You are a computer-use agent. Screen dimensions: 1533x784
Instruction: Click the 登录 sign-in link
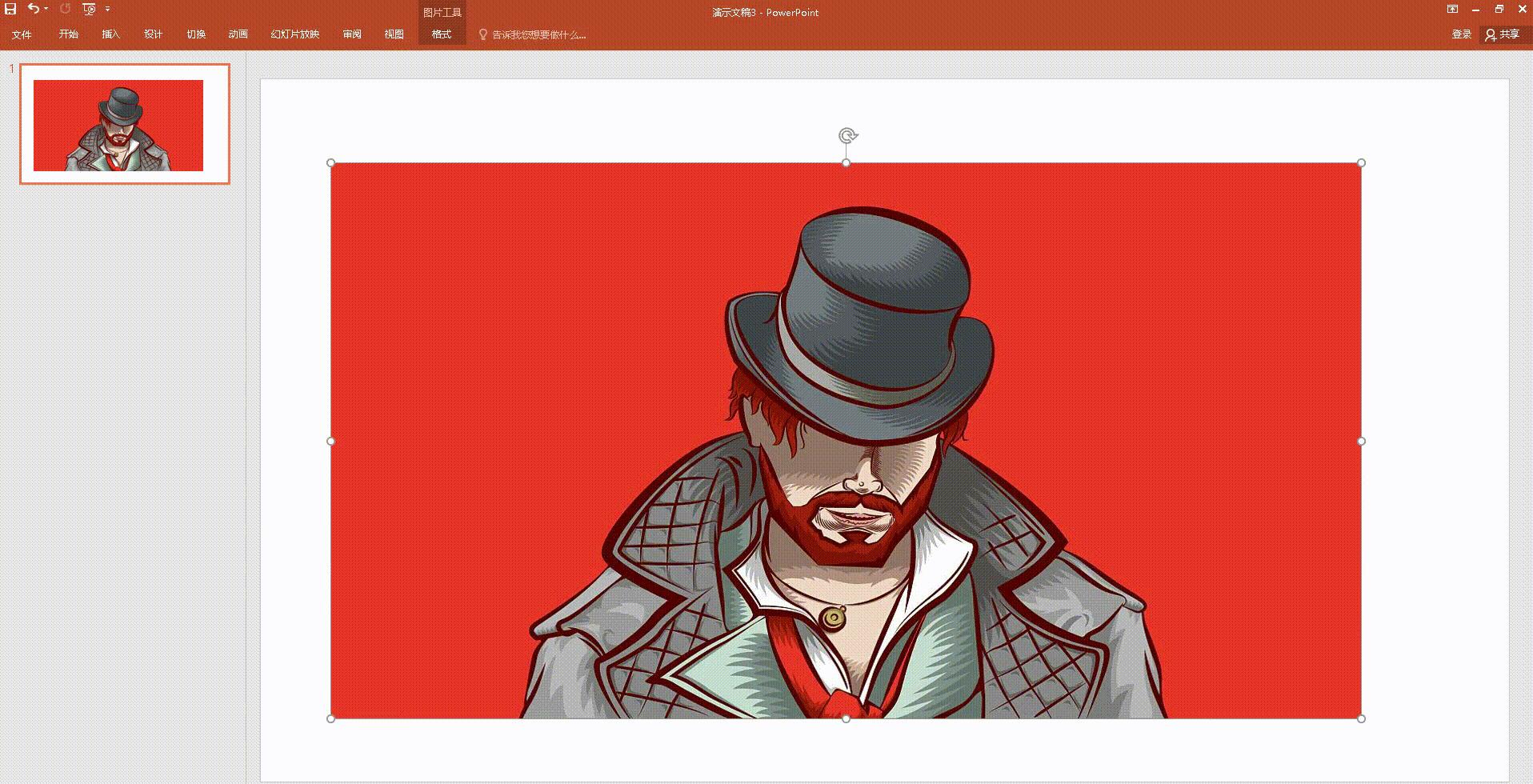pyautogui.click(x=1462, y=34)
